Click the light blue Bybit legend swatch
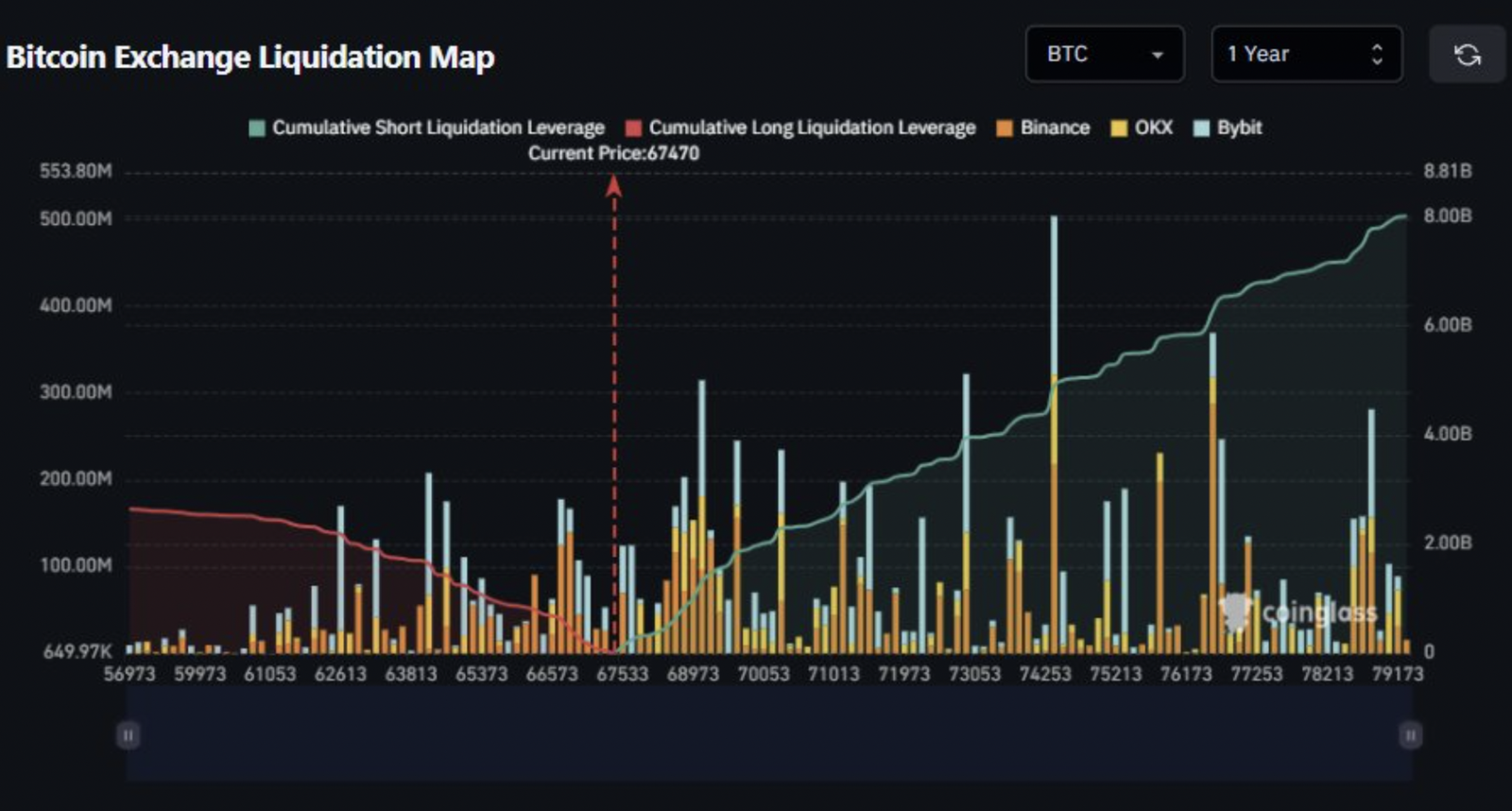 pos(1201,129)
